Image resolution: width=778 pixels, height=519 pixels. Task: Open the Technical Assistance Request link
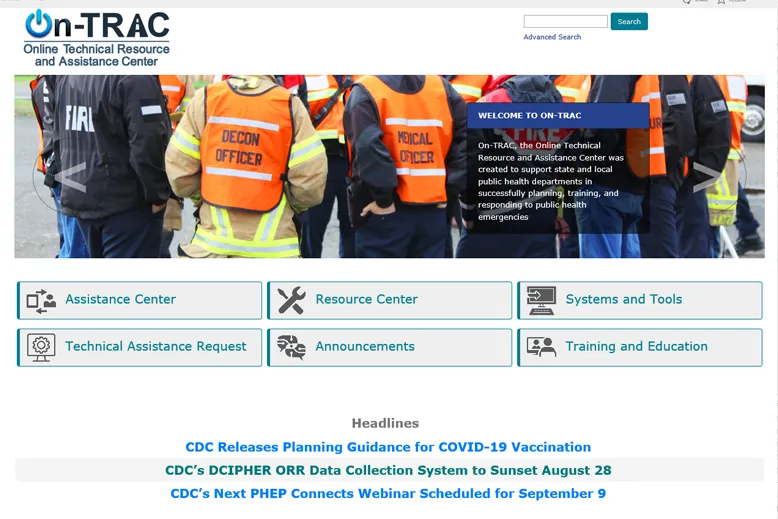[x=156, y=346]
